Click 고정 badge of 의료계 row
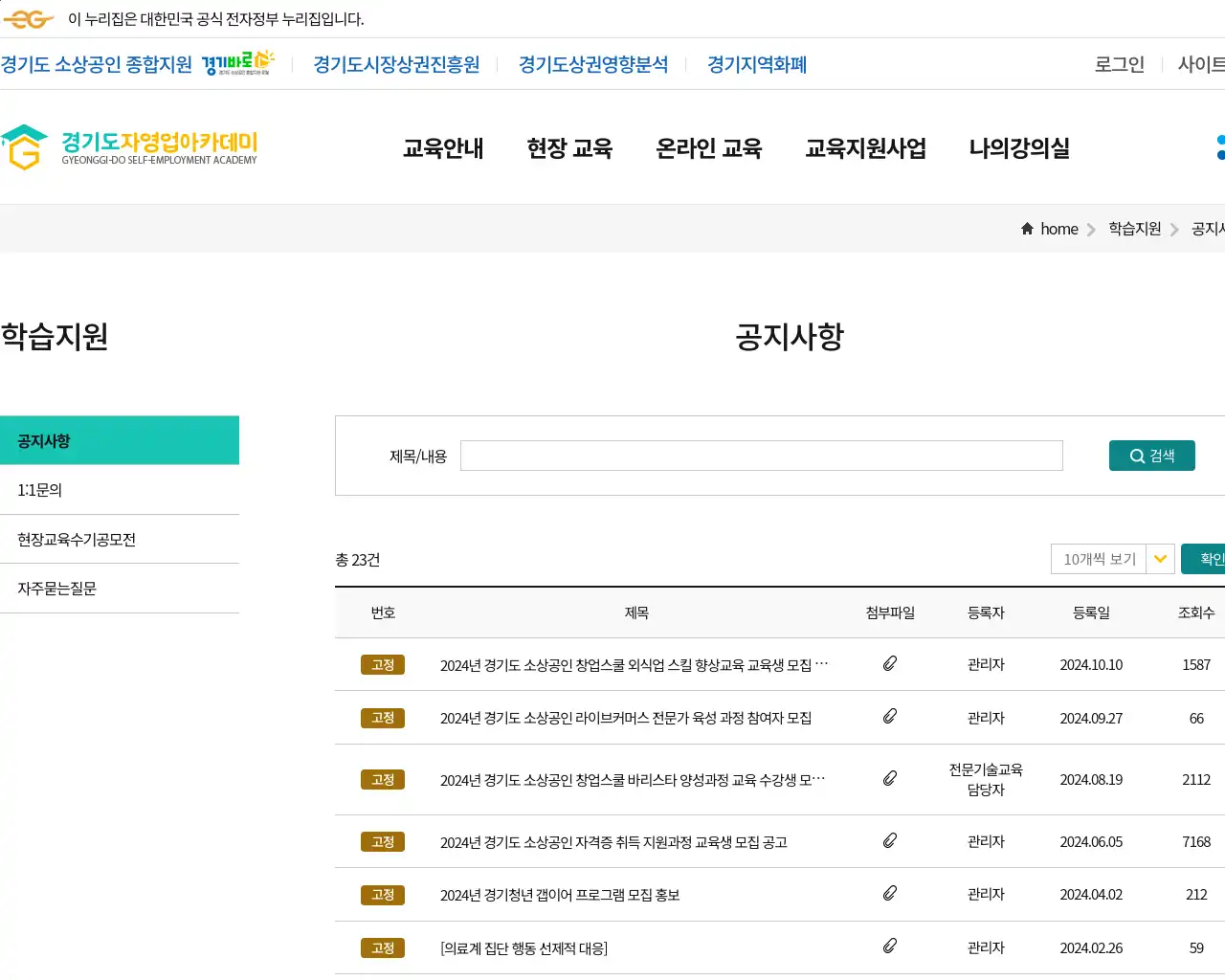The height and width of the screenshot is (980, 1225). pyautogui.click(x=383, y=948)
